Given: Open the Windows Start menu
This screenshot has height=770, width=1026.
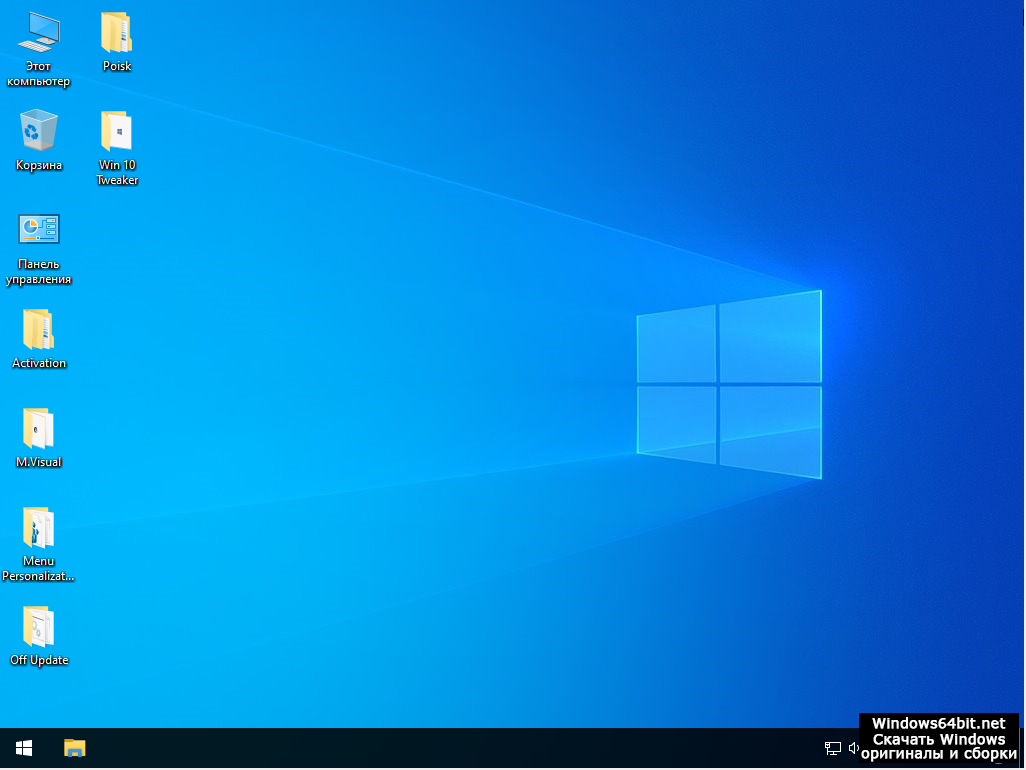Looking at the screenshot, I should 24,748.
